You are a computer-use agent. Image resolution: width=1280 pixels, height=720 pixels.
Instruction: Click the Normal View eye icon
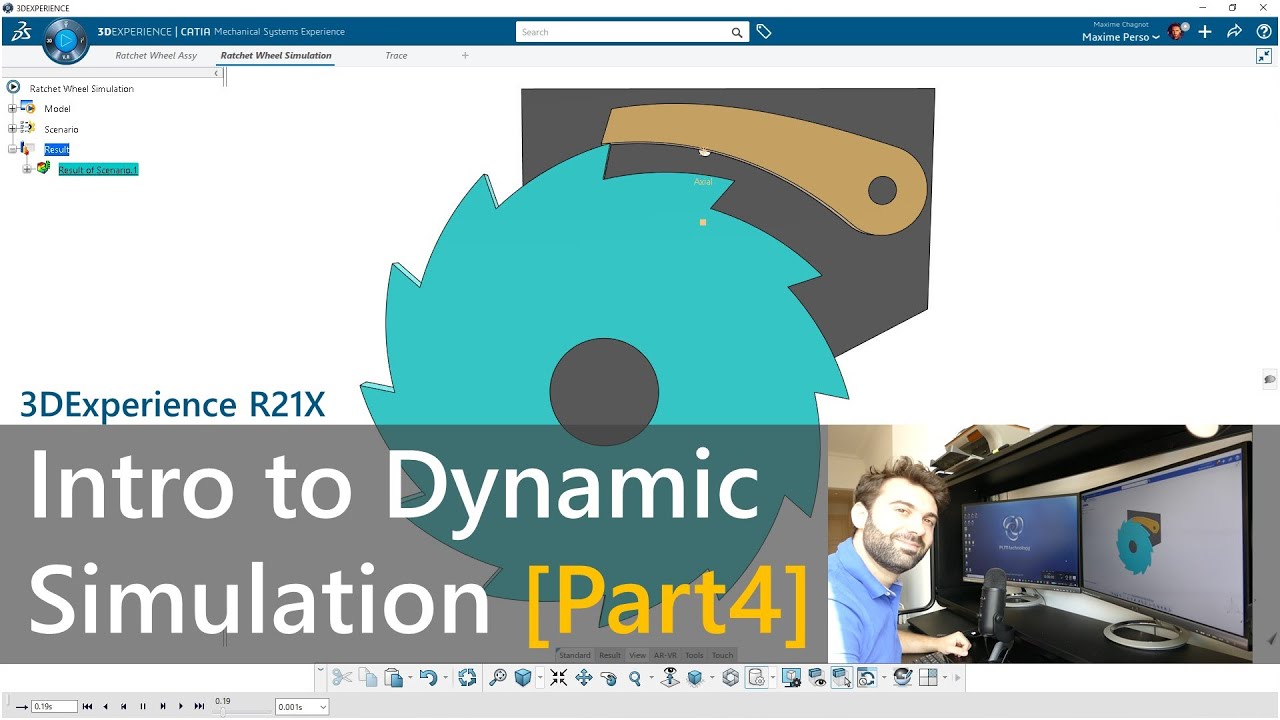click(x=669, y=677)
